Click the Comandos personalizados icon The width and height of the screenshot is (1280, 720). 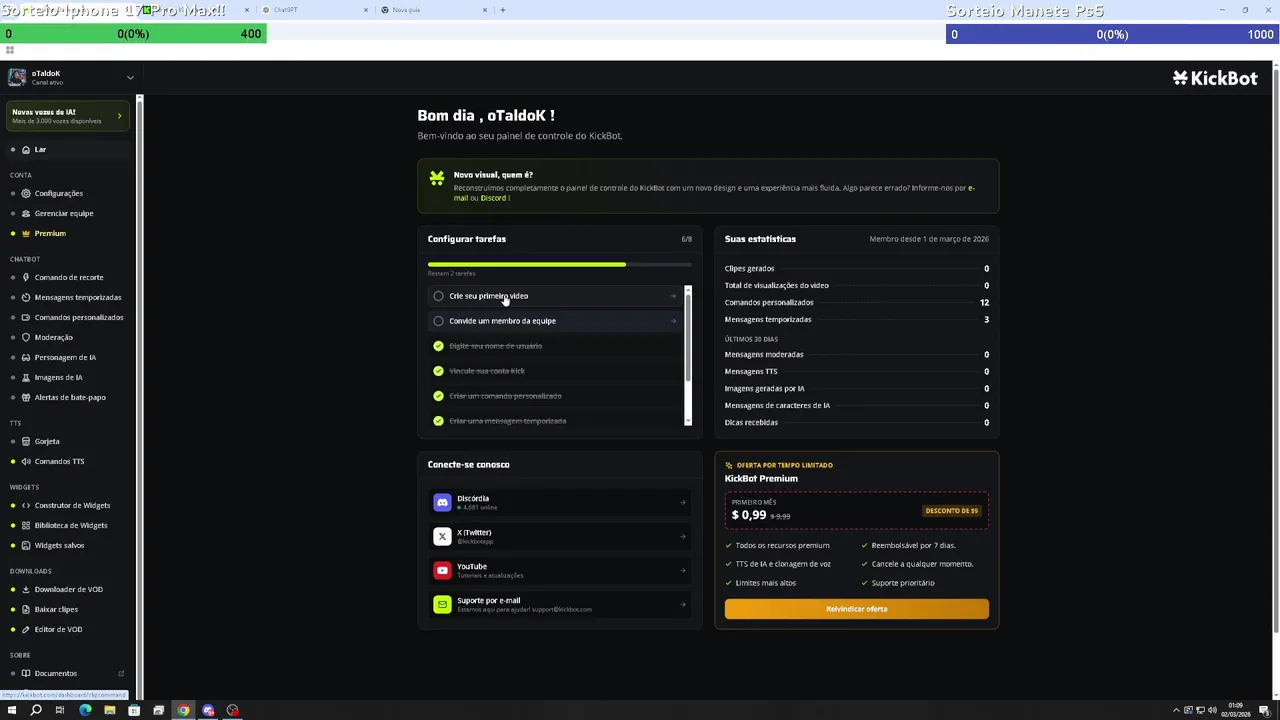(x=26, y=317)
